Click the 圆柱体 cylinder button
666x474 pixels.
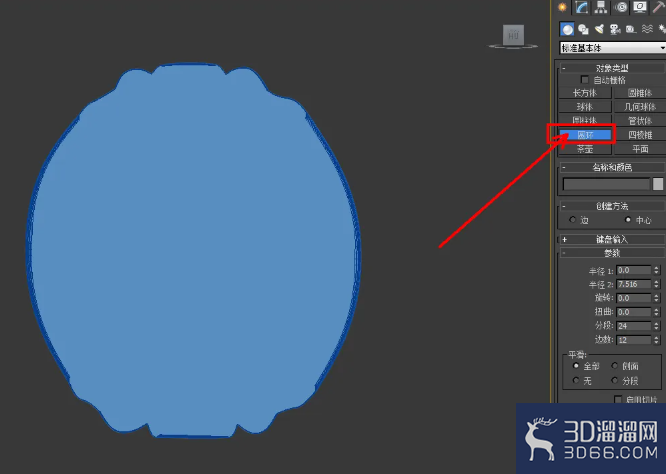[x=585, y=121]
